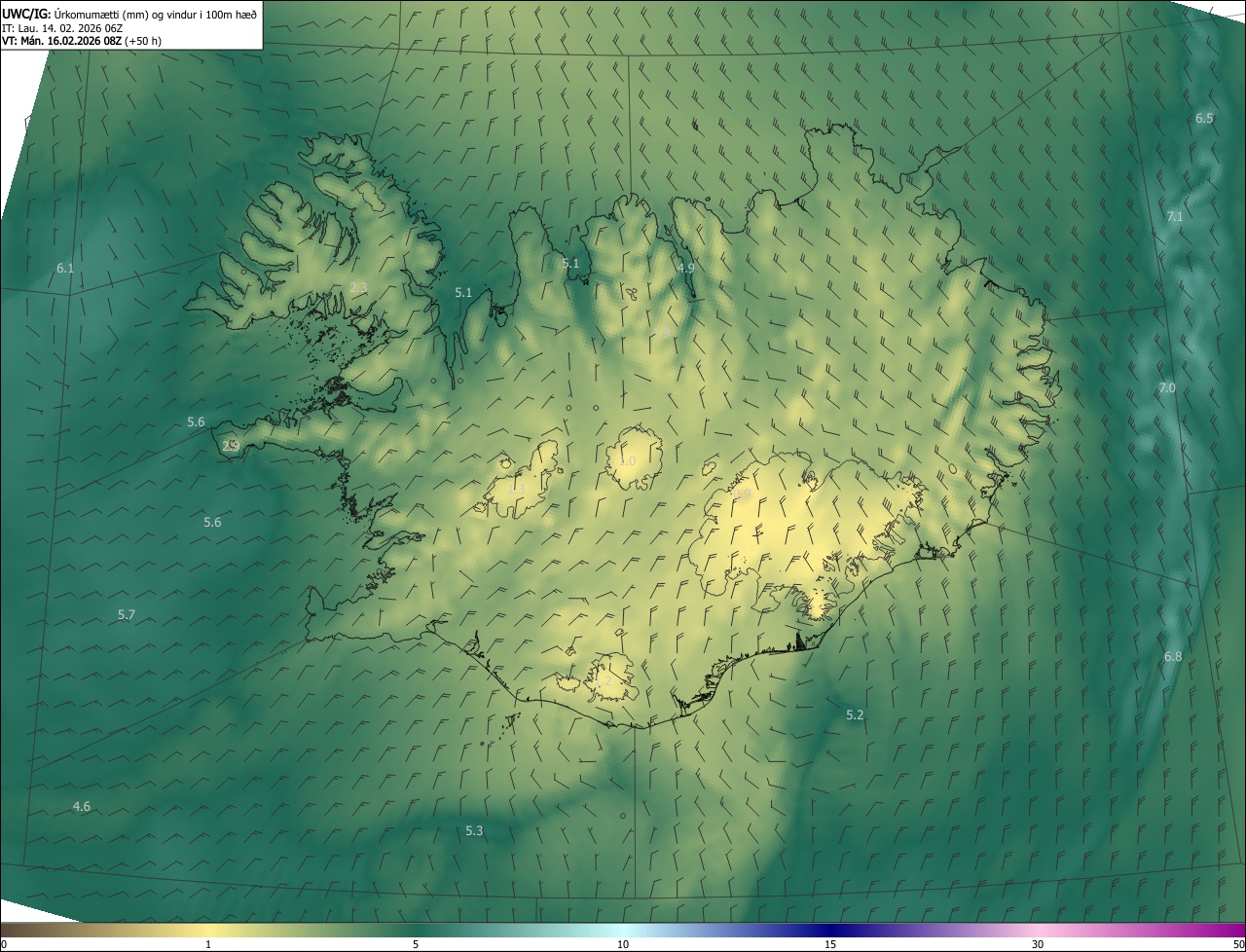Click the 6.1 value label on the map
The height and width of the screenshot is (952, 1246).
click(65, 268)
